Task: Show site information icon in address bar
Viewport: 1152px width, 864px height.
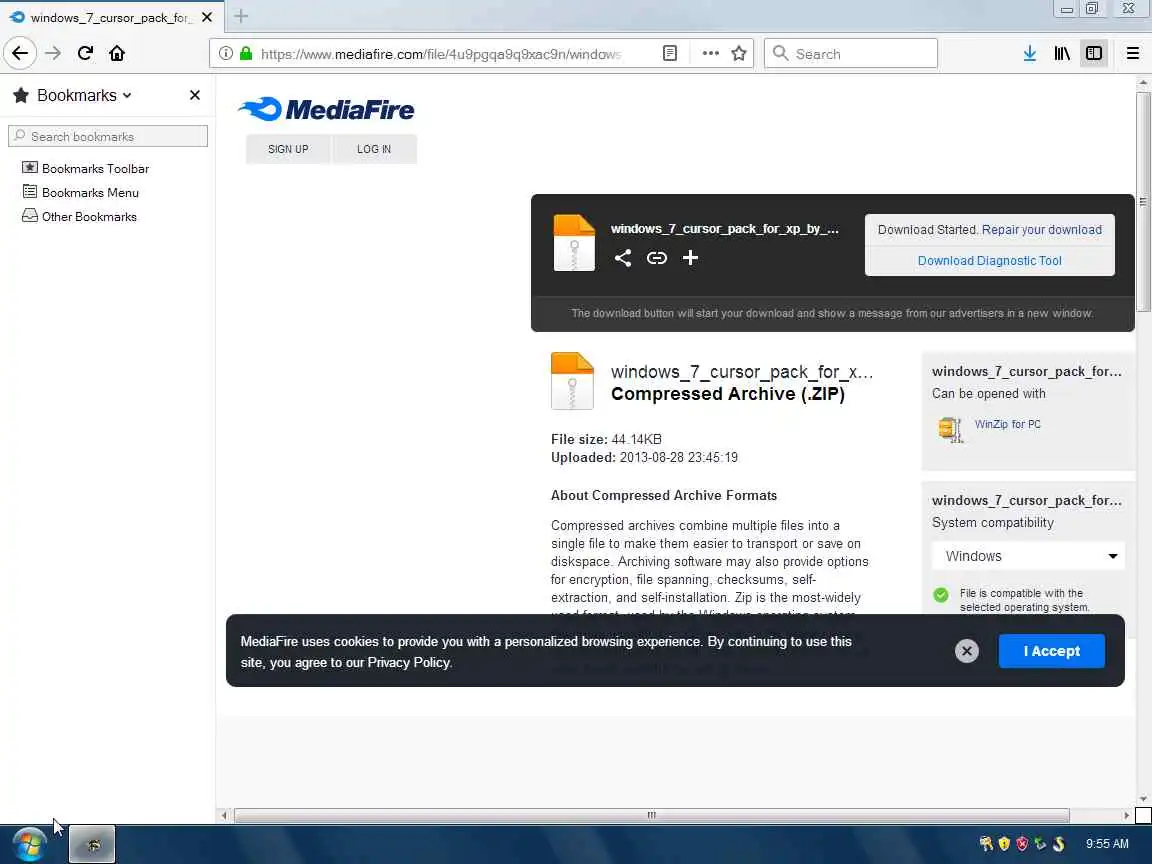Action: (226, 54)
